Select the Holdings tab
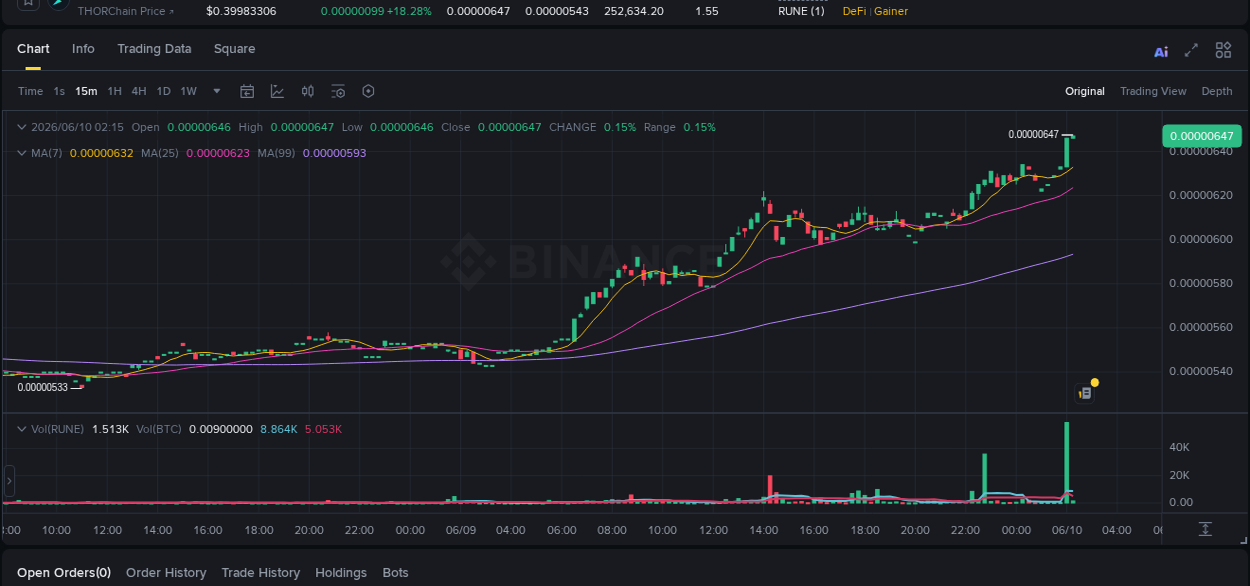The width and height of the screenshot is (1250, 586). pos(341,573)
